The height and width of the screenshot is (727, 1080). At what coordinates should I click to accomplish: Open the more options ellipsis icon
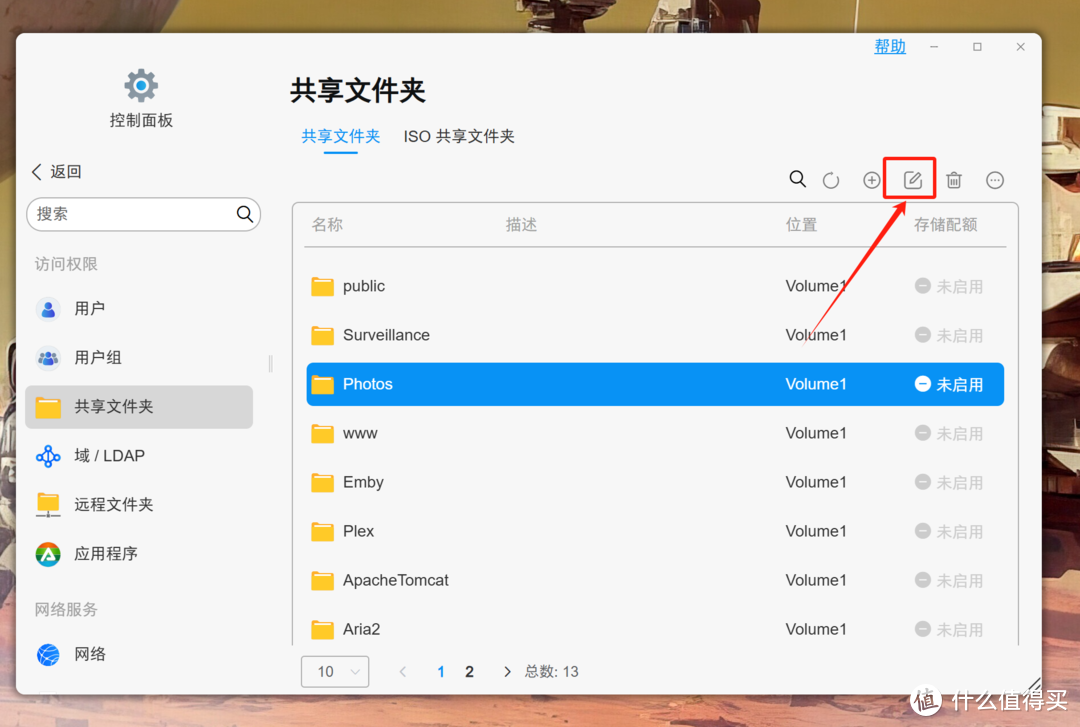[994, 180]
